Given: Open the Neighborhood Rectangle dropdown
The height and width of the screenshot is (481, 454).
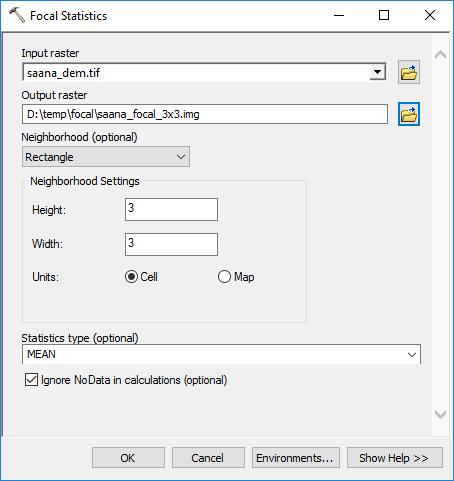Looking at the screenshot, I should [x=106, y=157].
